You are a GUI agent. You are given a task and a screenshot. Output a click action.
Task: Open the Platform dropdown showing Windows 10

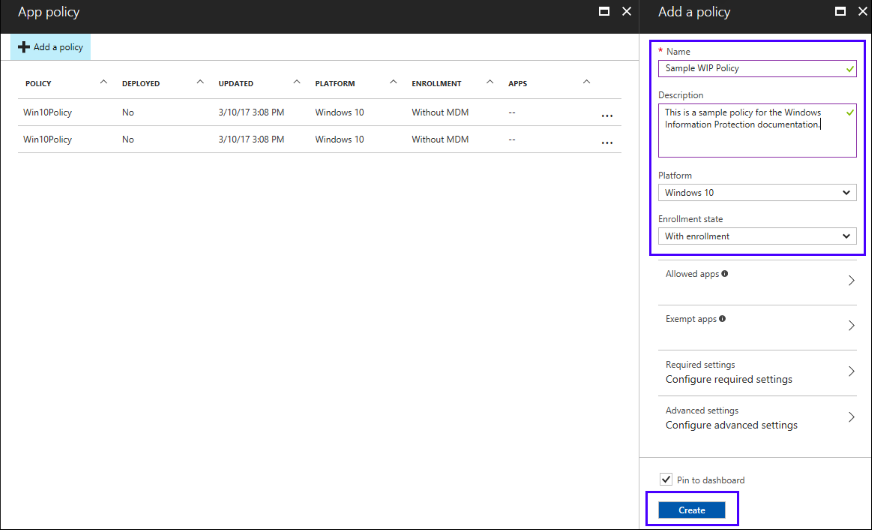[756, 192]
